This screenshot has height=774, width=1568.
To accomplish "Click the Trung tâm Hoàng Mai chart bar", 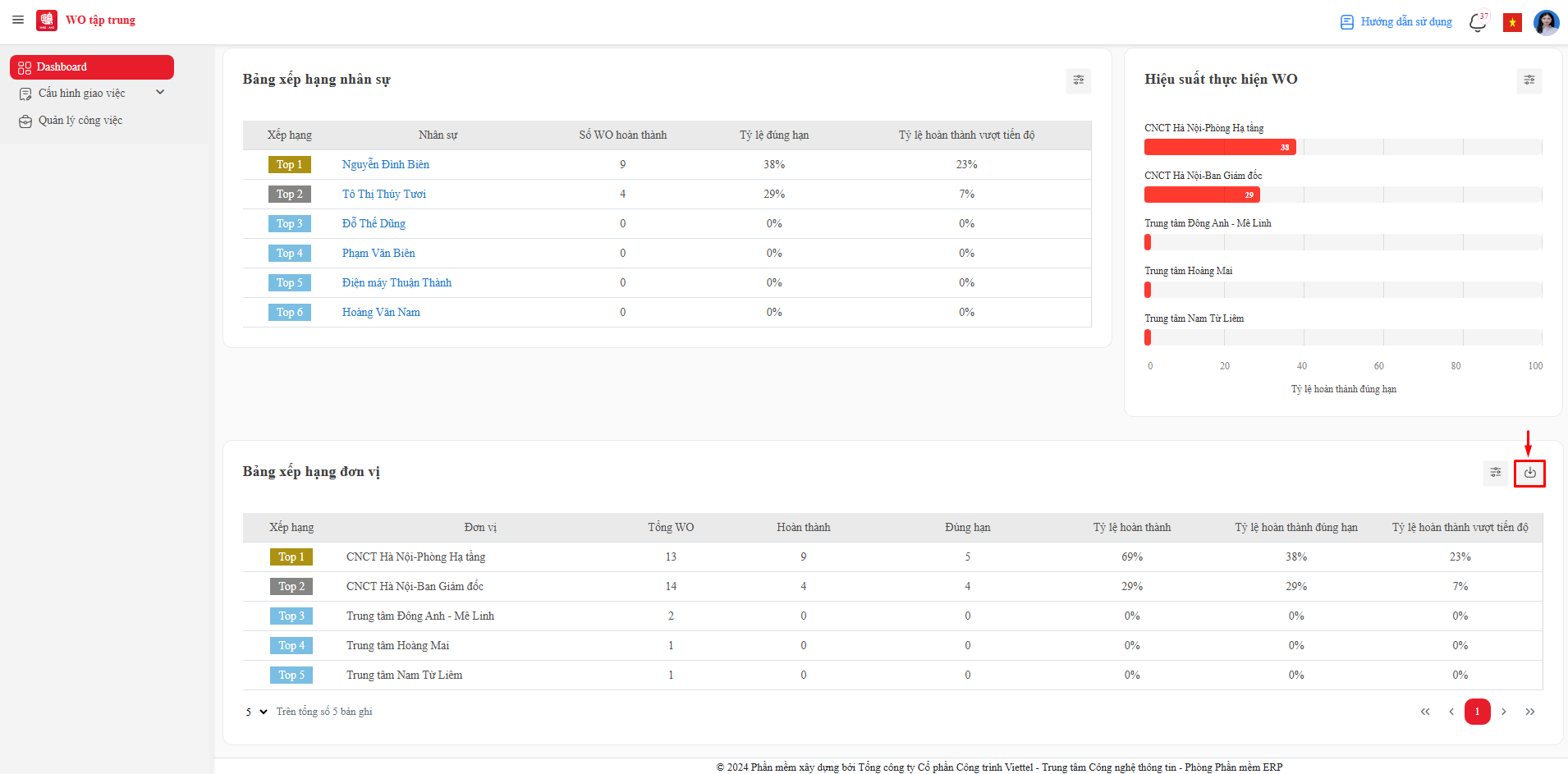I will [1148, 290].
